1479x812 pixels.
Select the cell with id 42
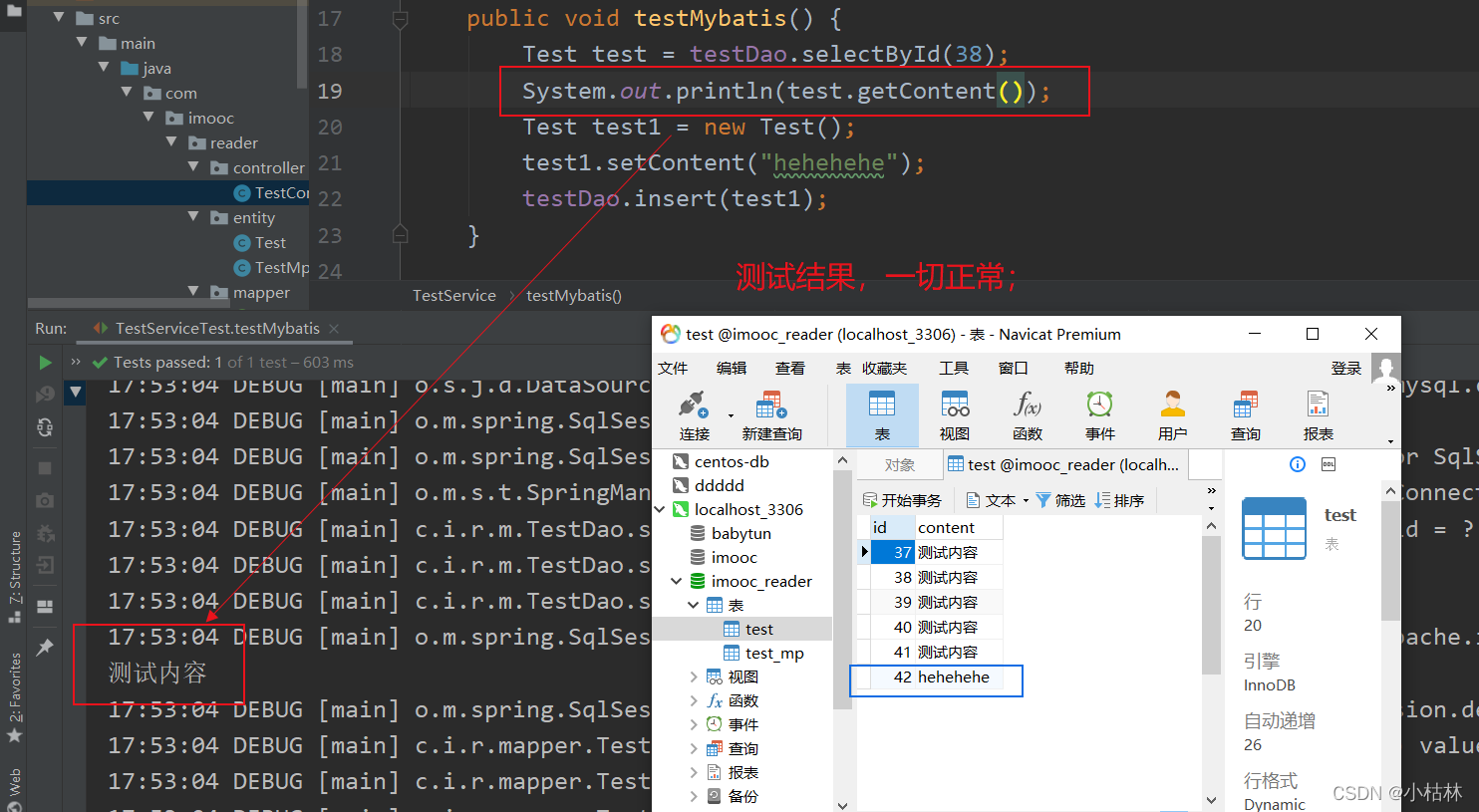892,677
